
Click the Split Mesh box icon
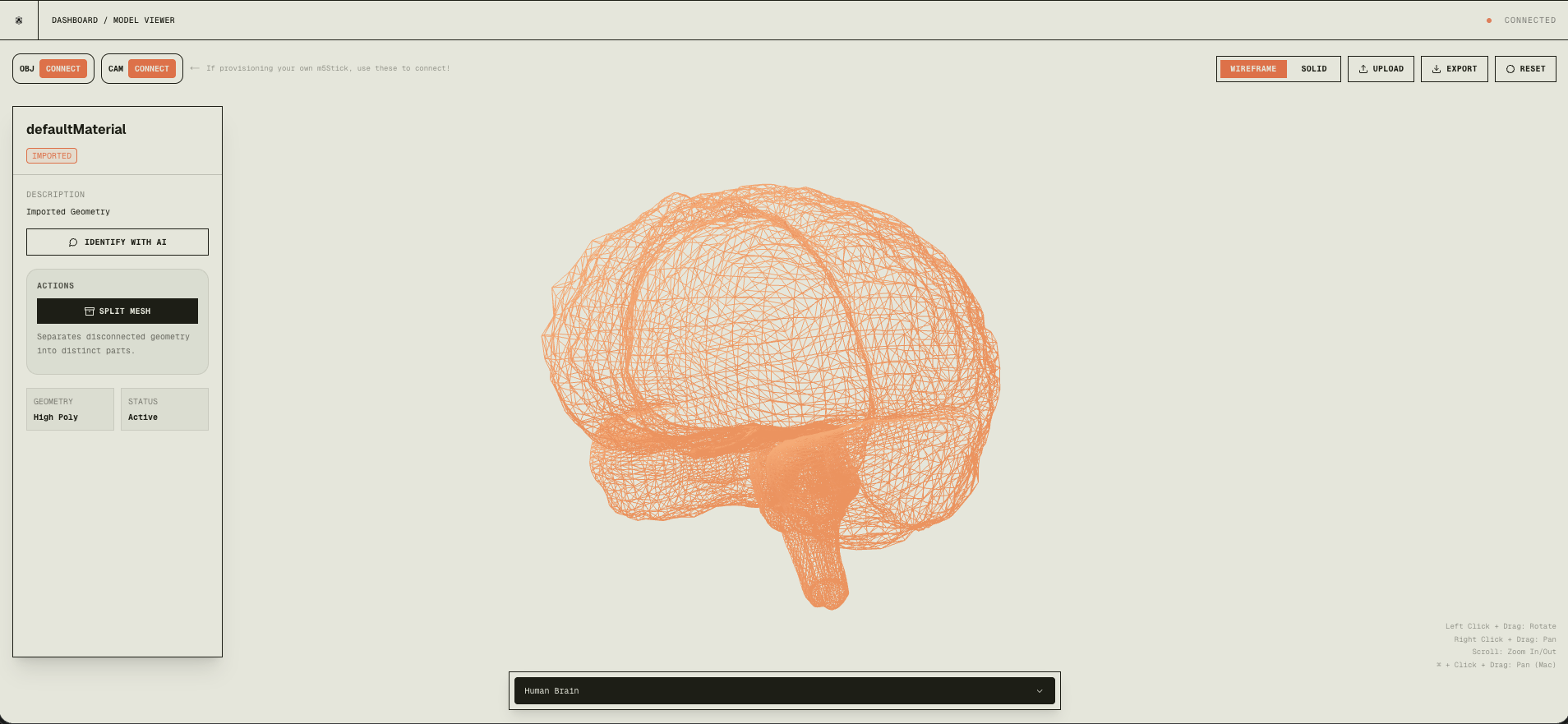click(90, 311)
